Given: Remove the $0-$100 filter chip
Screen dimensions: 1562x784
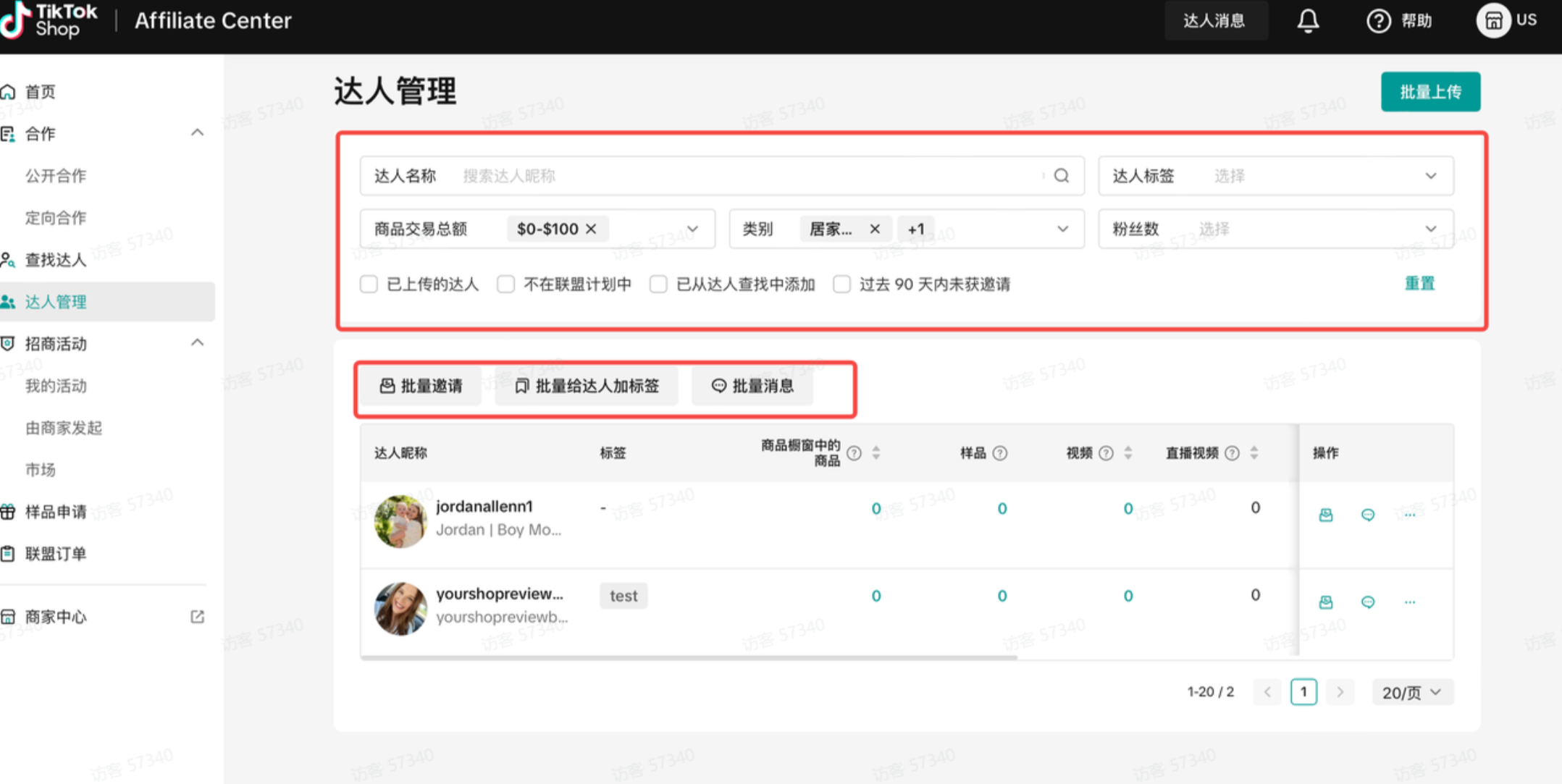Looking at the screenshot, I should point(591,229).
